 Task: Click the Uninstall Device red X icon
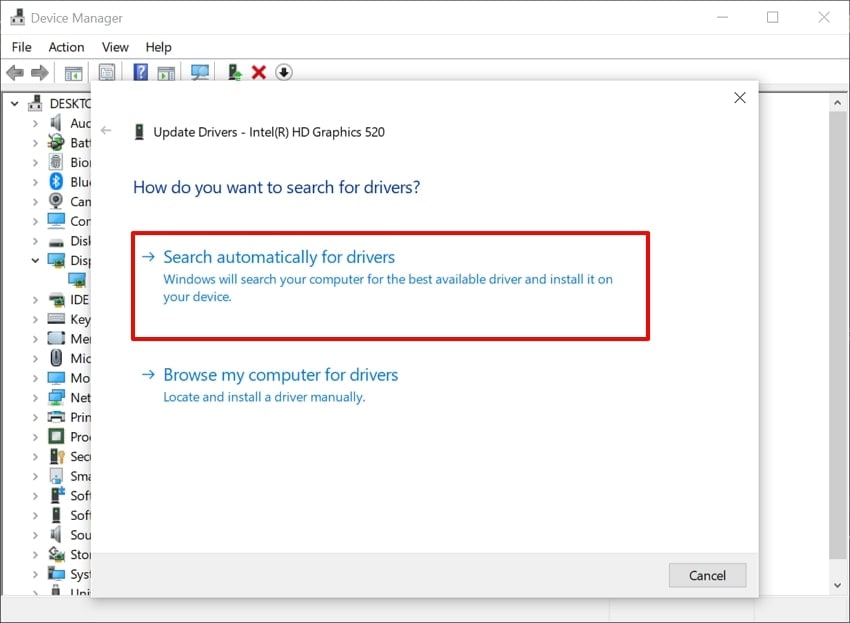click(x=258, y=72)
